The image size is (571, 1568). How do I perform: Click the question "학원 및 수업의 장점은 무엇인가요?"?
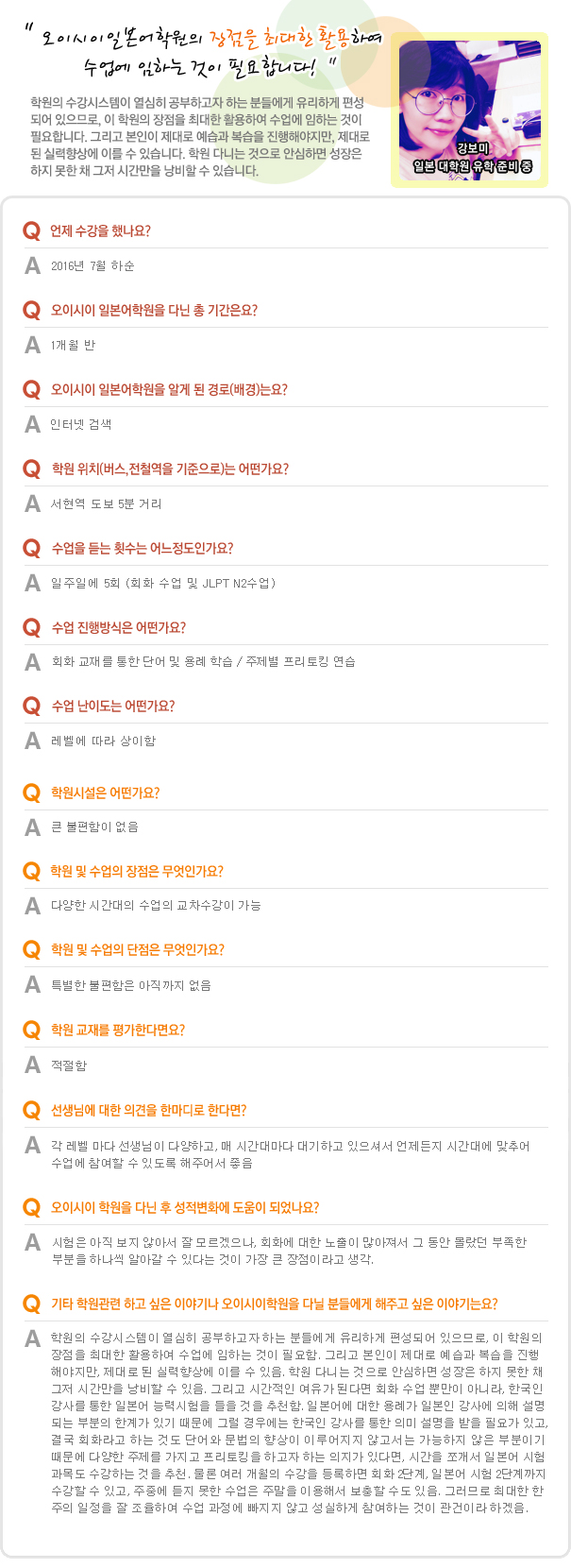137,872
